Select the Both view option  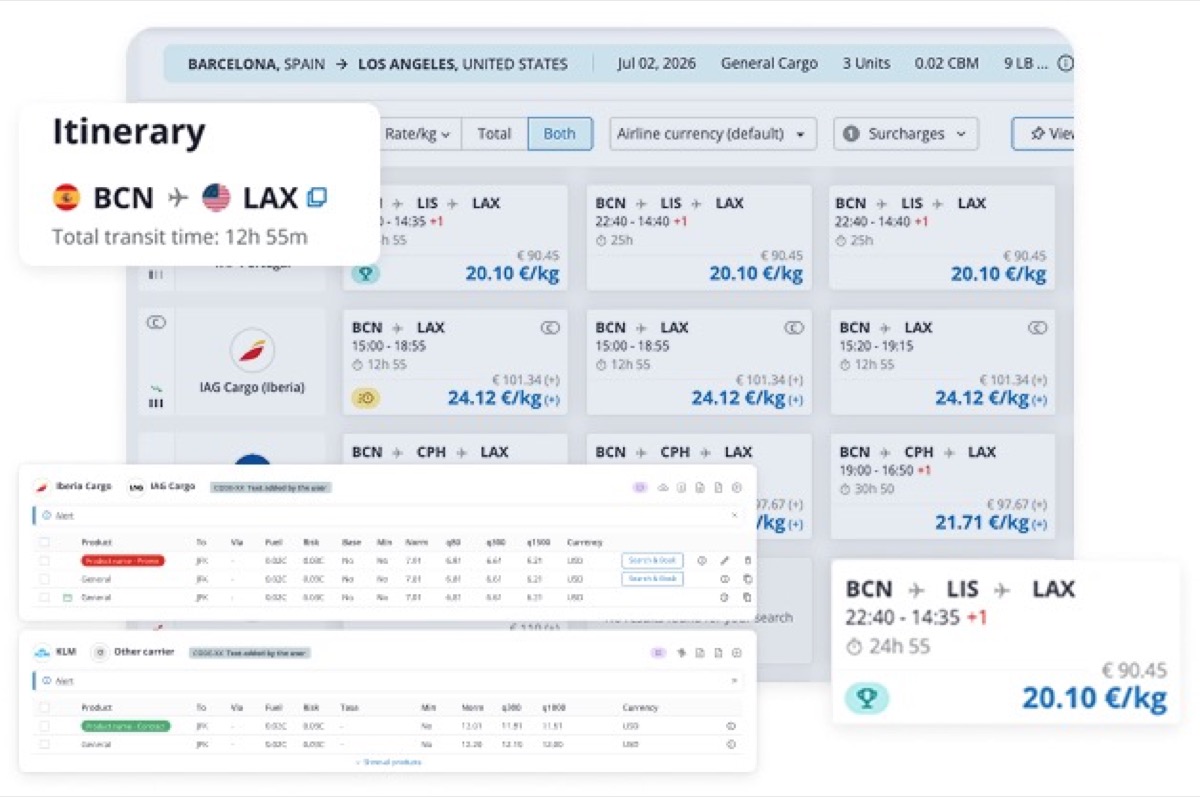coord(560,134)
